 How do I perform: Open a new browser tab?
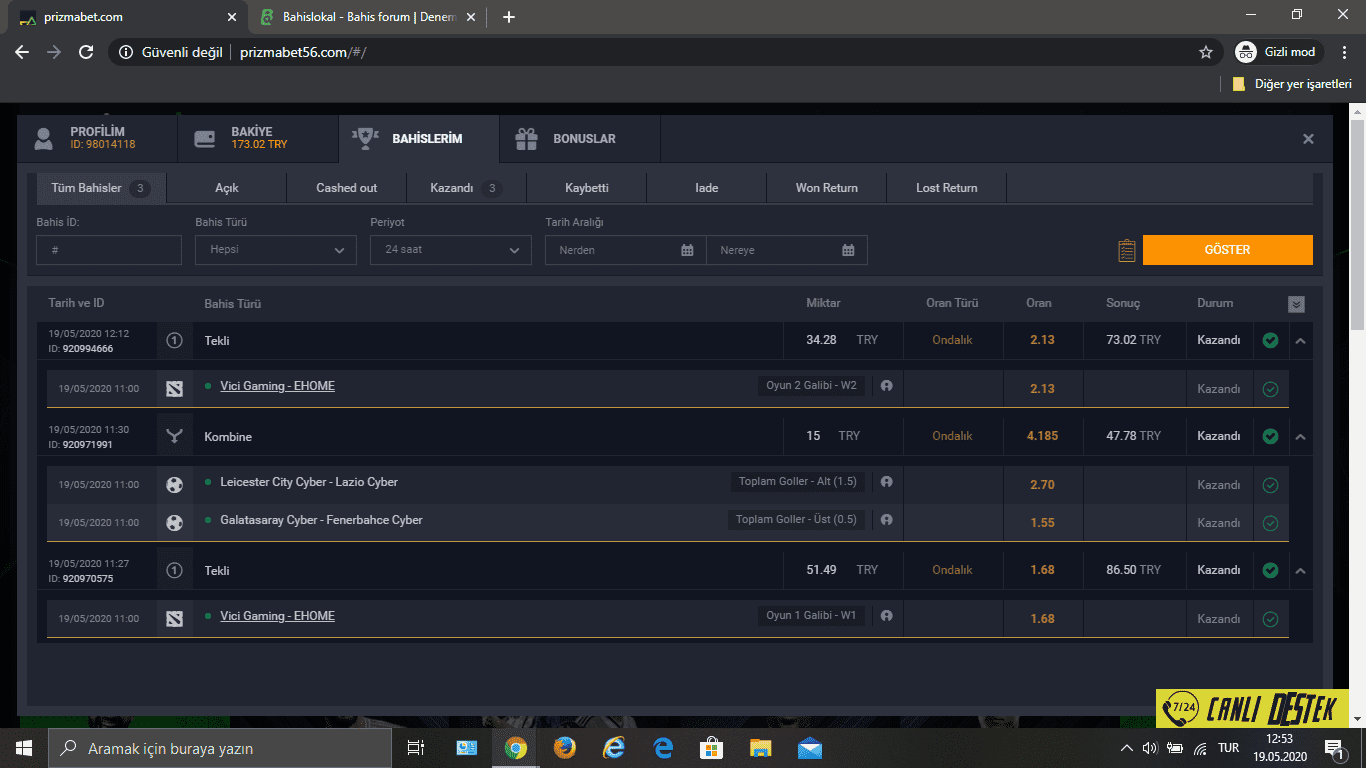509,17
